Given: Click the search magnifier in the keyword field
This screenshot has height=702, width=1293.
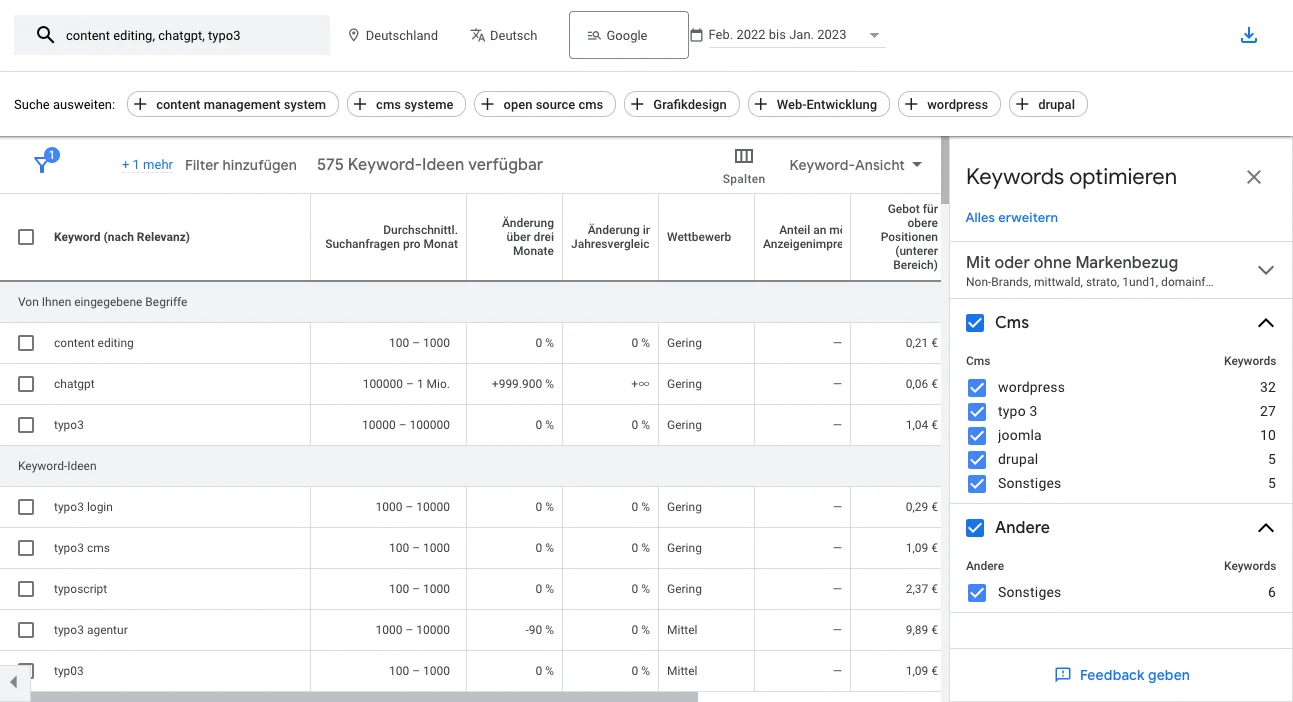Looking at the screenshot, I should (x=45, y=35).
